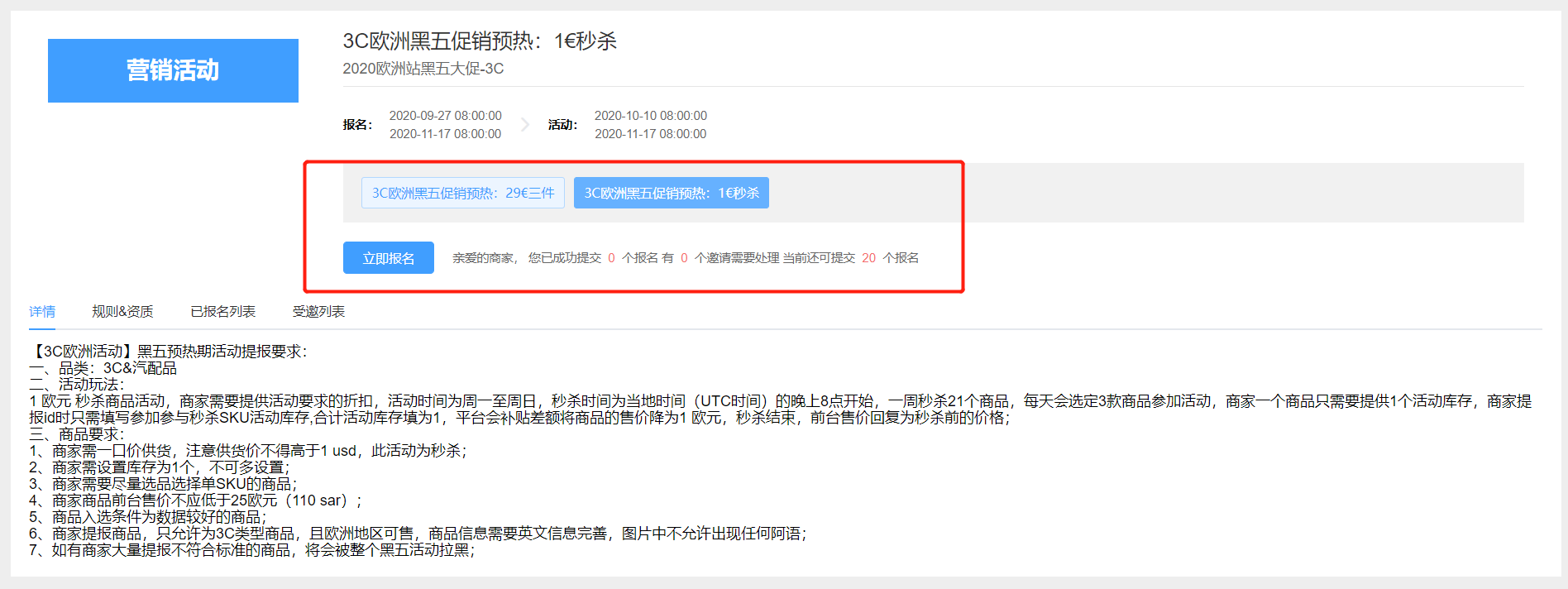
Task: Click the heading 【3C欧洲活动】黑五预热期活动提报要求
Action: [x=168, y=352]
